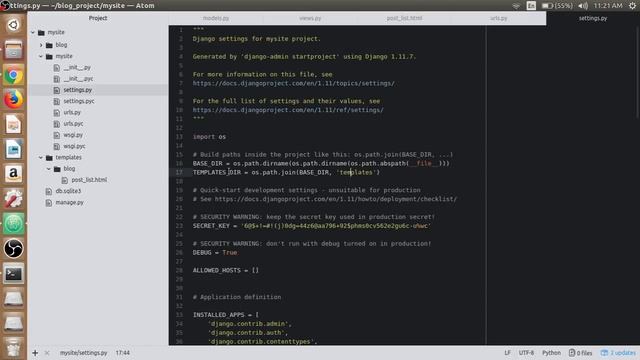Screen dimensions: 640x360
Task: Switch to the urls.py tab
Action: point(499,18)
